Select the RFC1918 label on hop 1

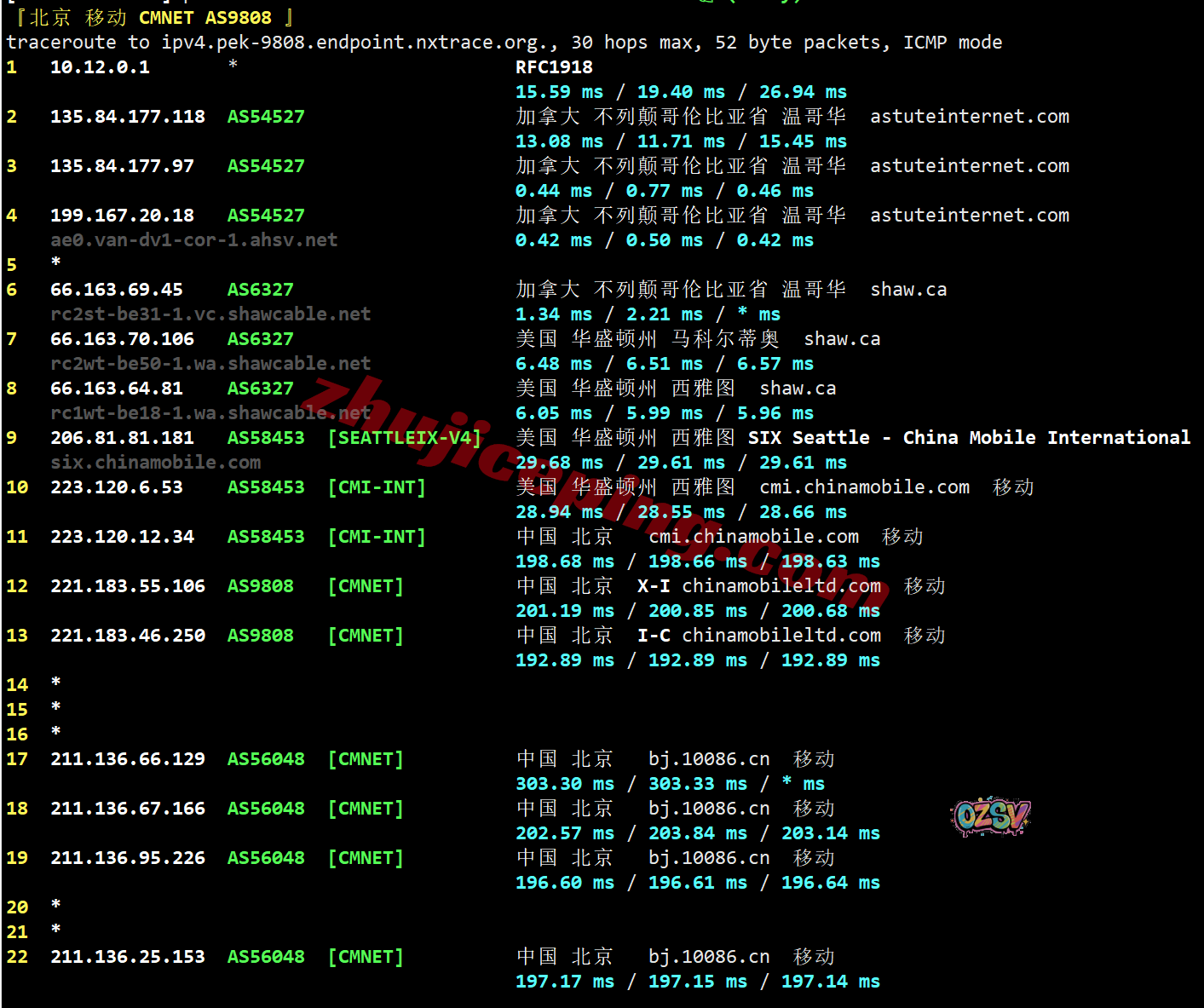coord(554,67)
